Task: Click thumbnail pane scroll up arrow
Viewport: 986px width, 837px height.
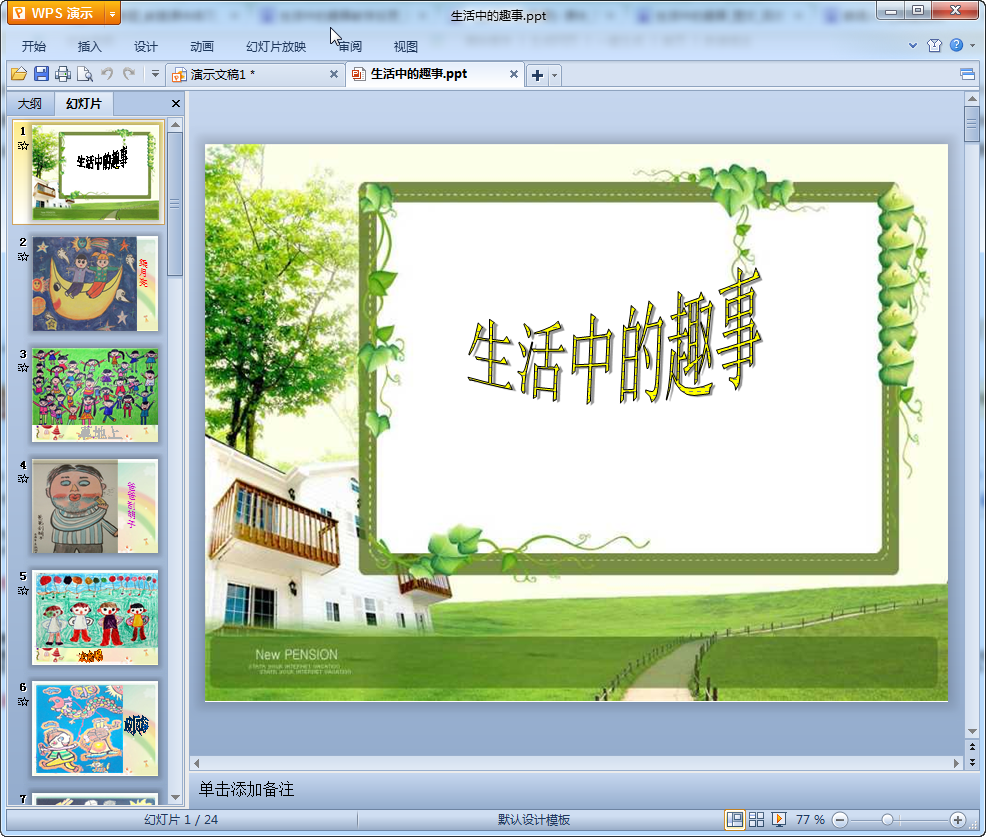Action: (175, 125)
